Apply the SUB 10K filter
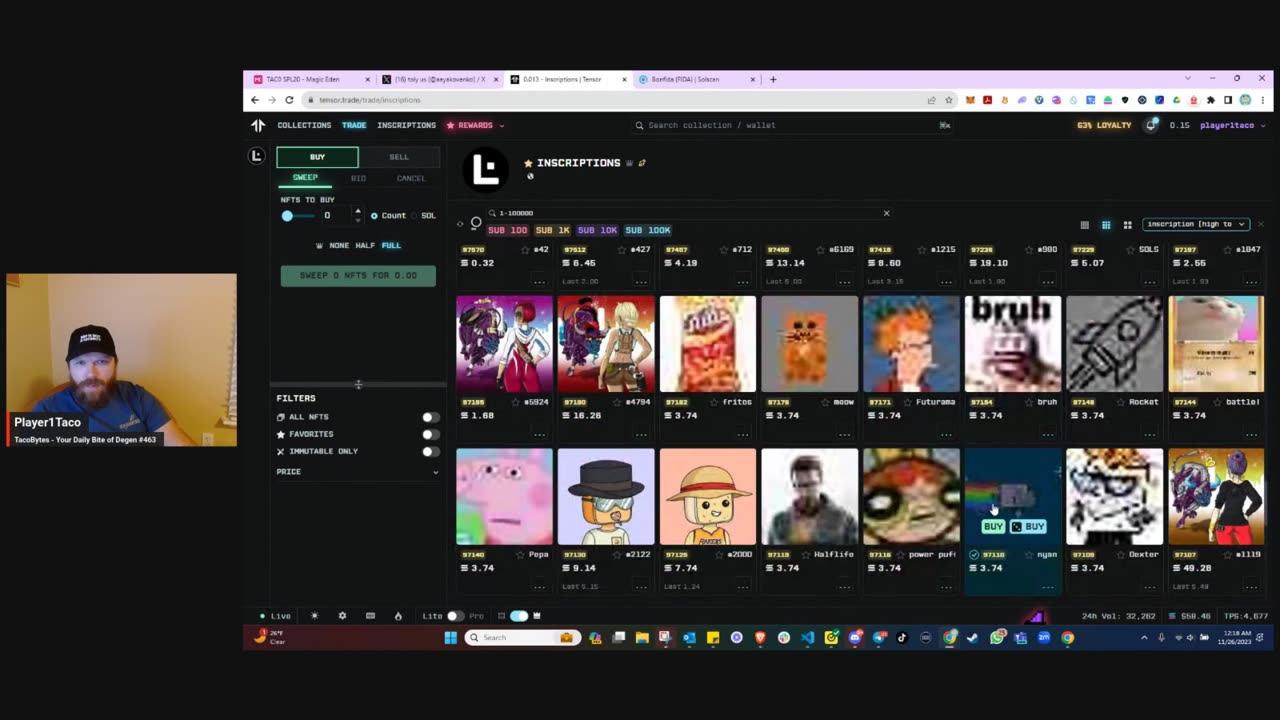The height and width of the screenshot is (720, 1280). (597, 230)
